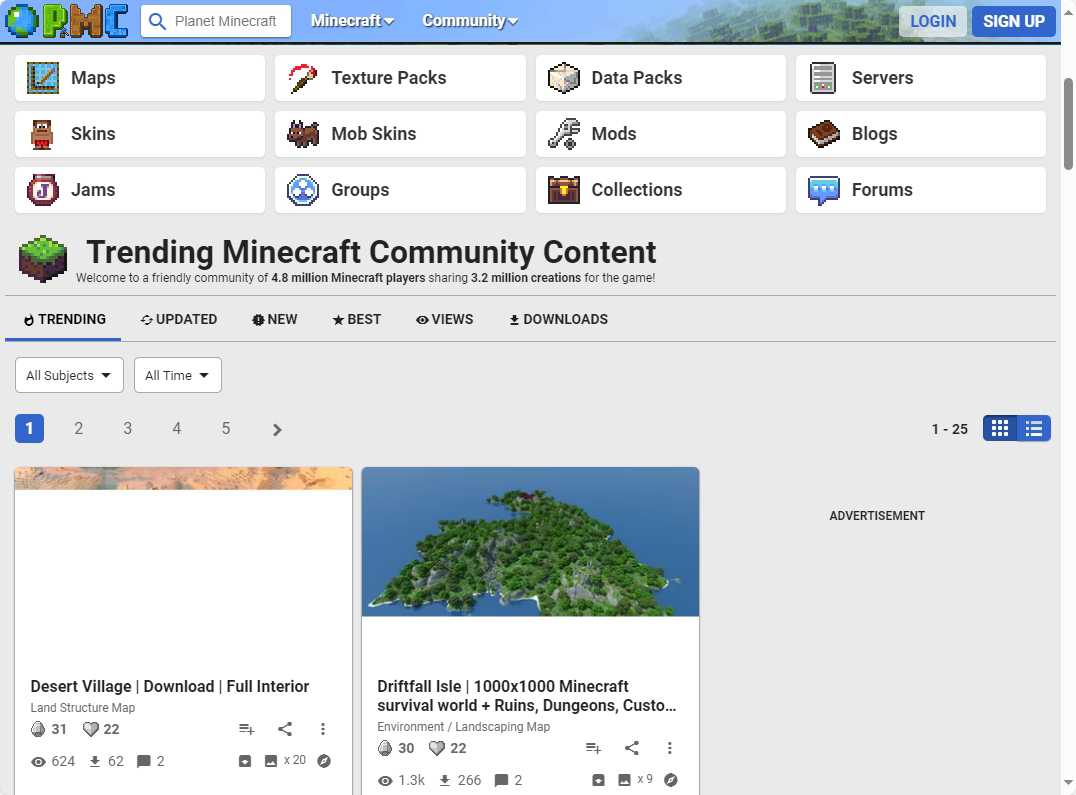
Task: Select the Updated tab
Action: coord(179,320)
